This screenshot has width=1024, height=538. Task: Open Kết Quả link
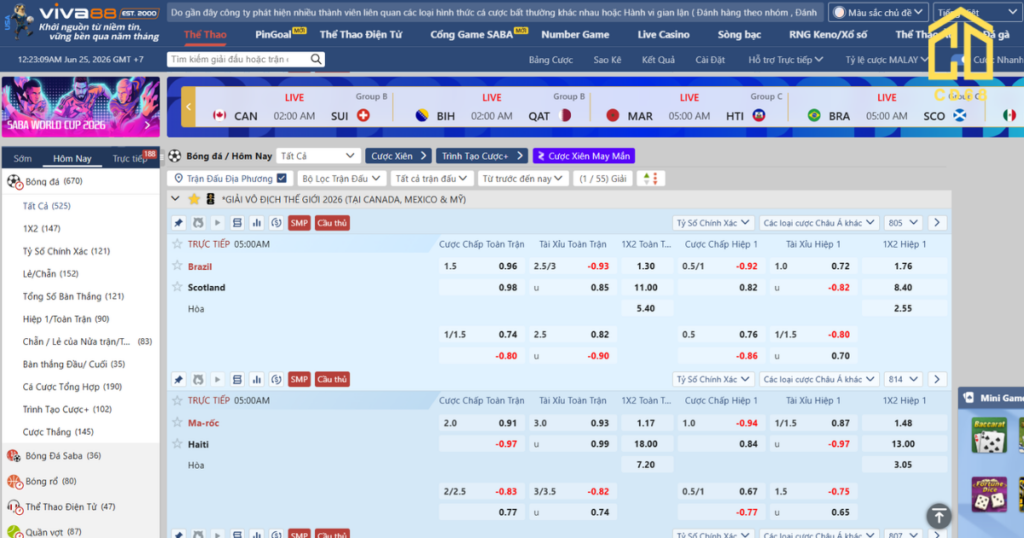tap(658, 59)
